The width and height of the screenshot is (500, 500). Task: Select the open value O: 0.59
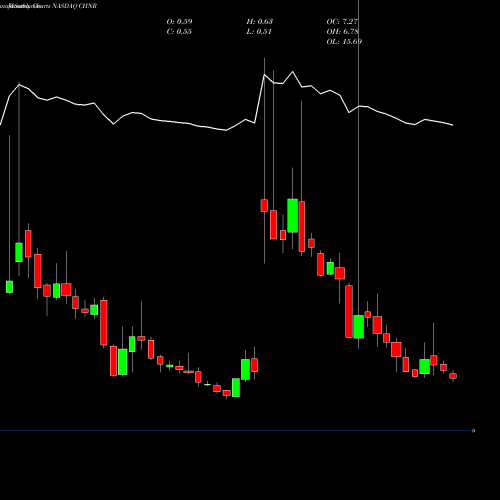tap(179, 22)
